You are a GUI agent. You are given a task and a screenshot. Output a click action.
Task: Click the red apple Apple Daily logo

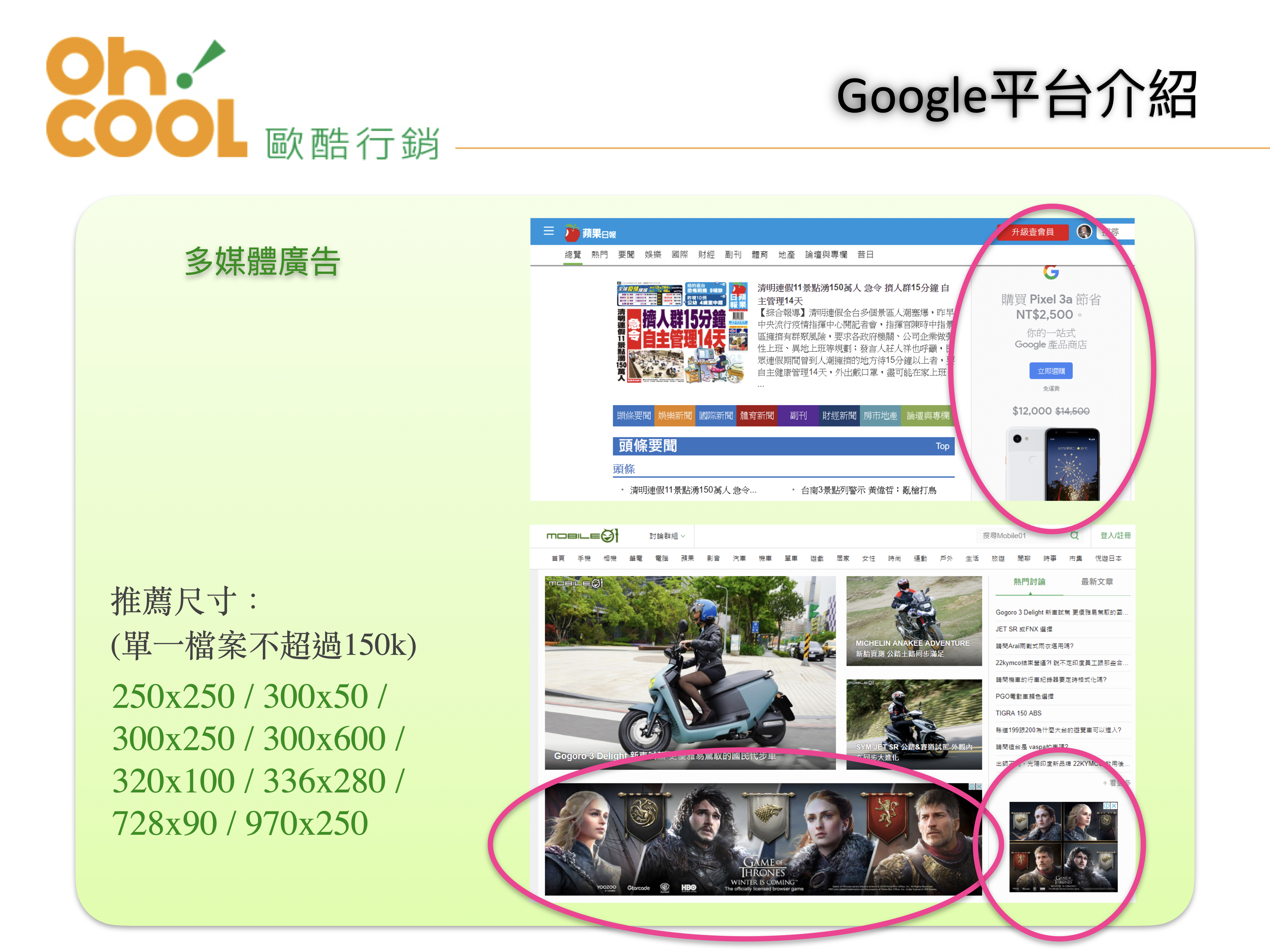[572, 233]
